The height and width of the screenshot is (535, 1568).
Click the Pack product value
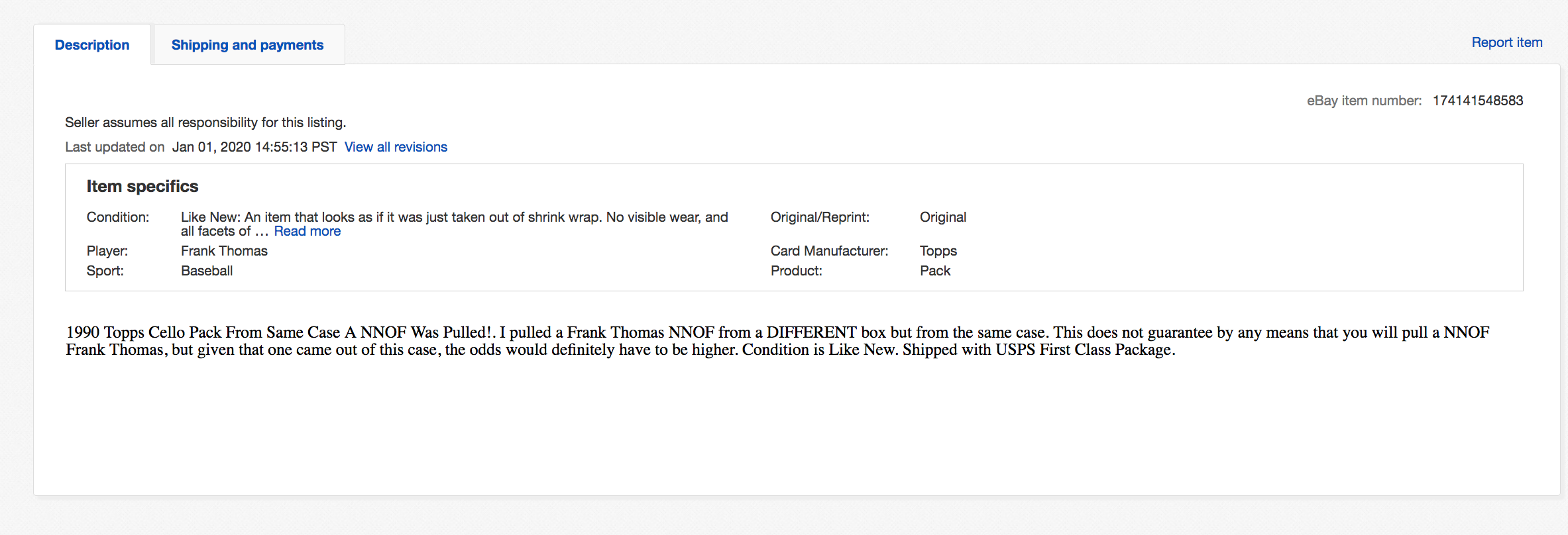[x=934, y=271]
